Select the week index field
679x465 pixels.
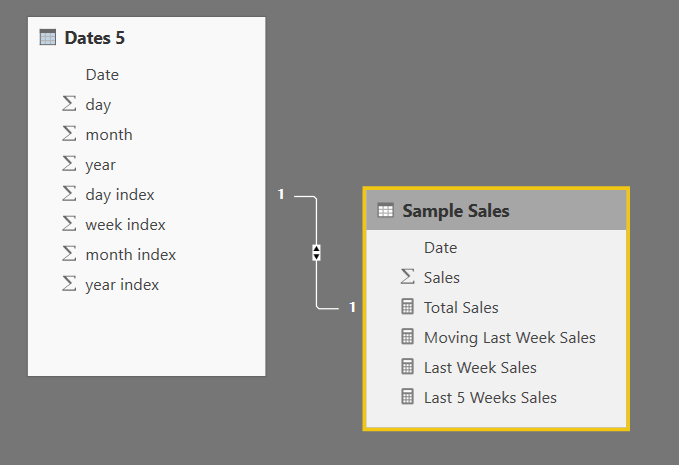(x=126, y=225)
